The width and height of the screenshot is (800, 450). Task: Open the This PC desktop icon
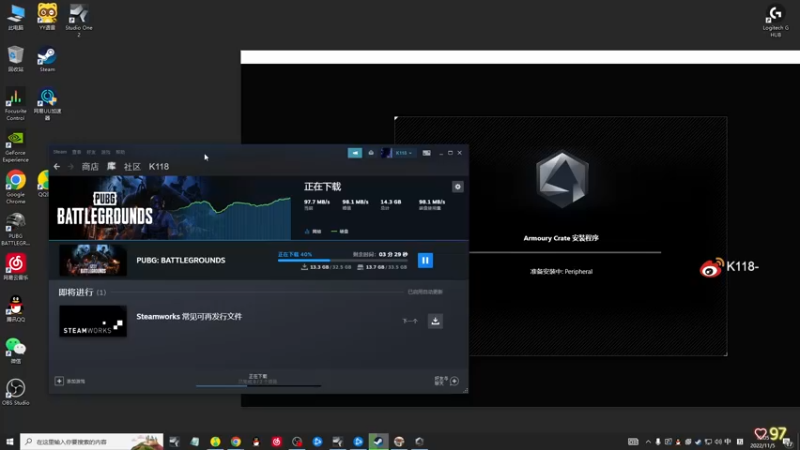coord(15,17)
